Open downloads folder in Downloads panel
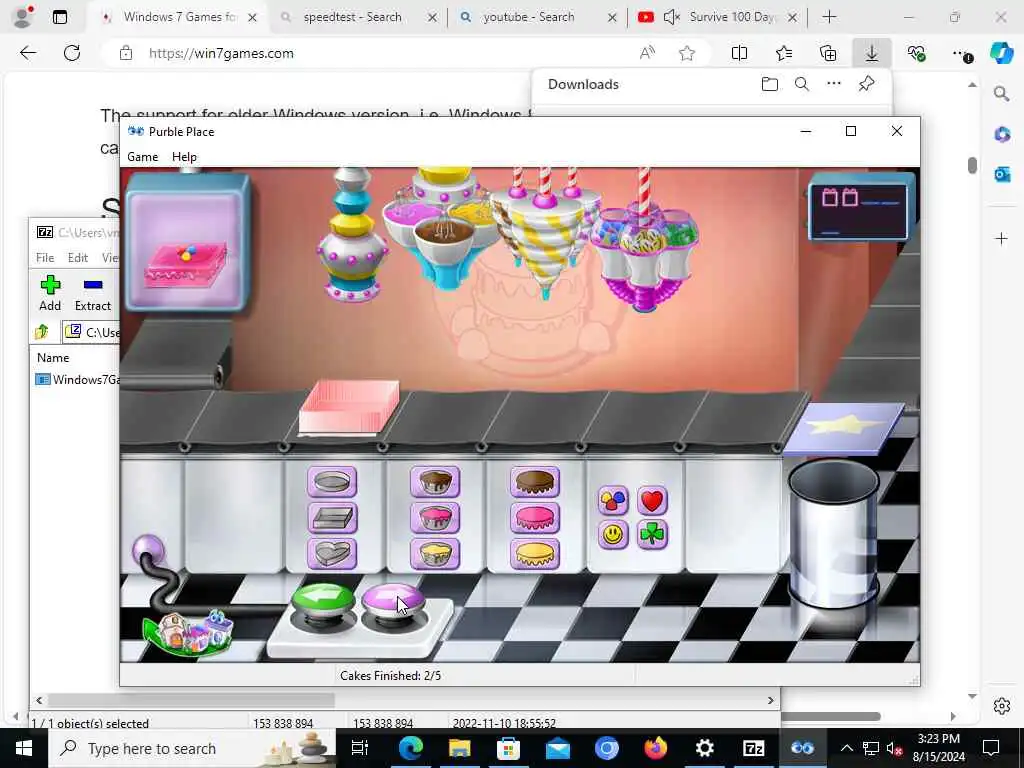Viewport: 1024px width, 768px height. [769, 84]
